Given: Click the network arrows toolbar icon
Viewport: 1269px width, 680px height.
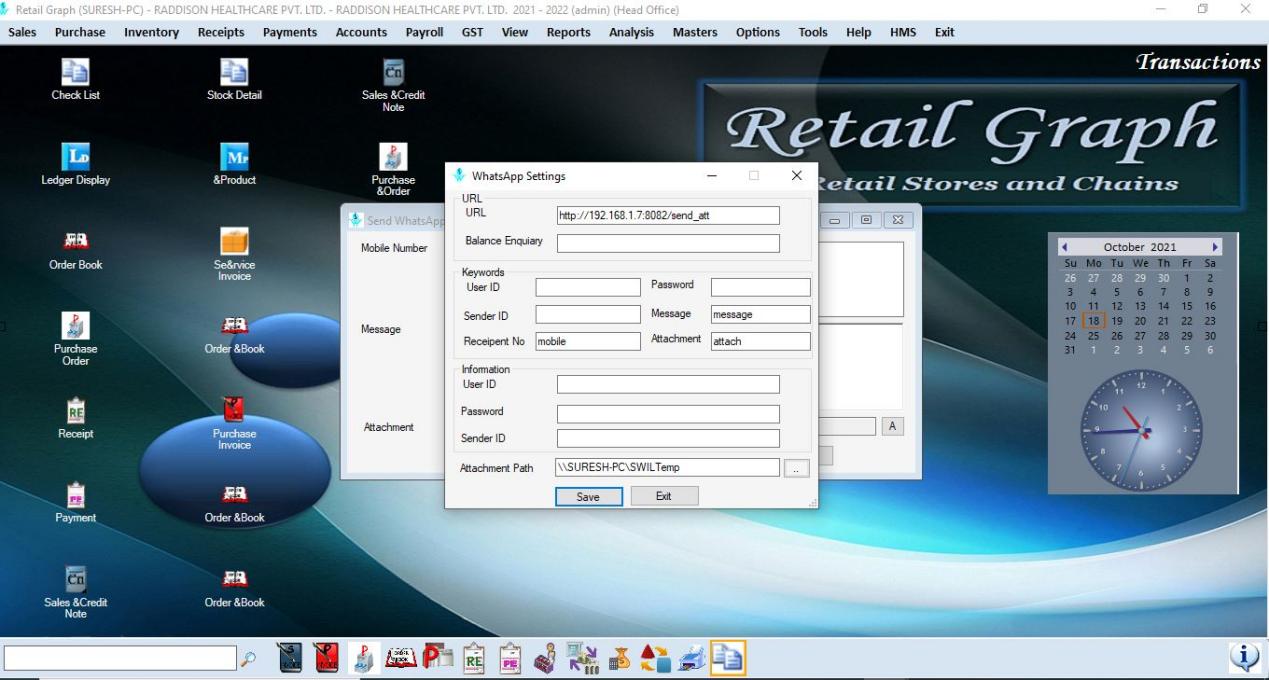Looking at the screenshot, I should coord(582,657).
